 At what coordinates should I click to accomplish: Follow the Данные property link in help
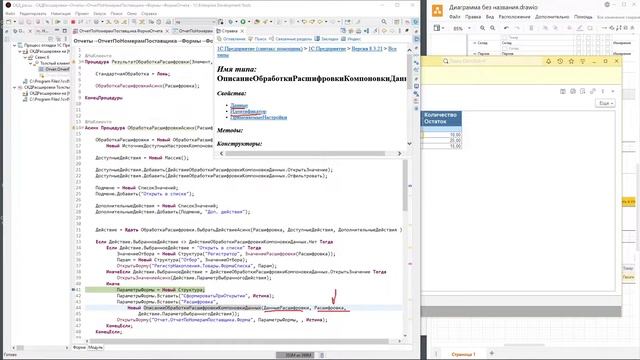pos(239,105)
